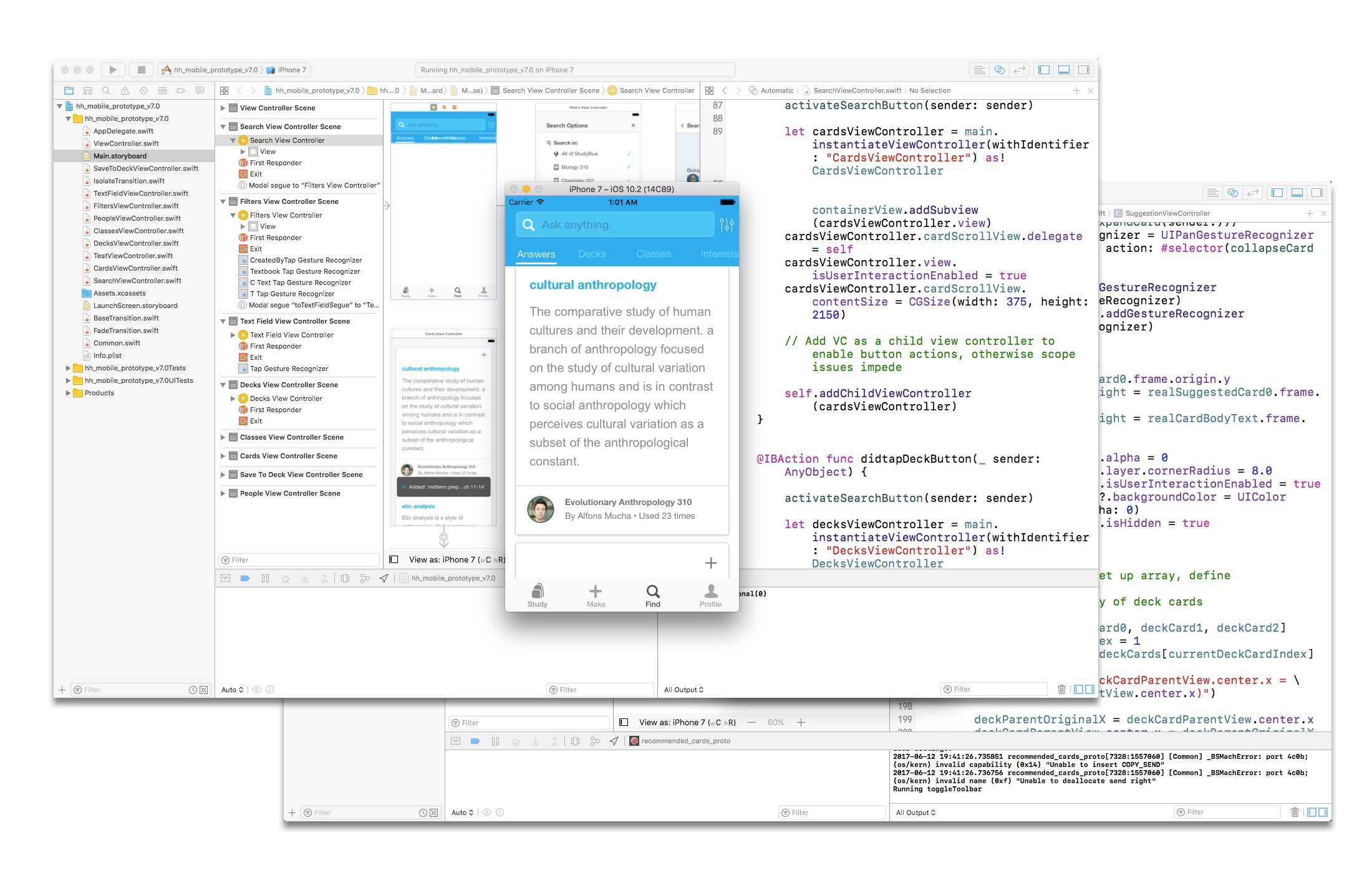Image resolution: width=1372 pixels, height=873 pixels.
Task: Toggle the Utilities pane in front Xcode window
Action: coord(1084,70)
